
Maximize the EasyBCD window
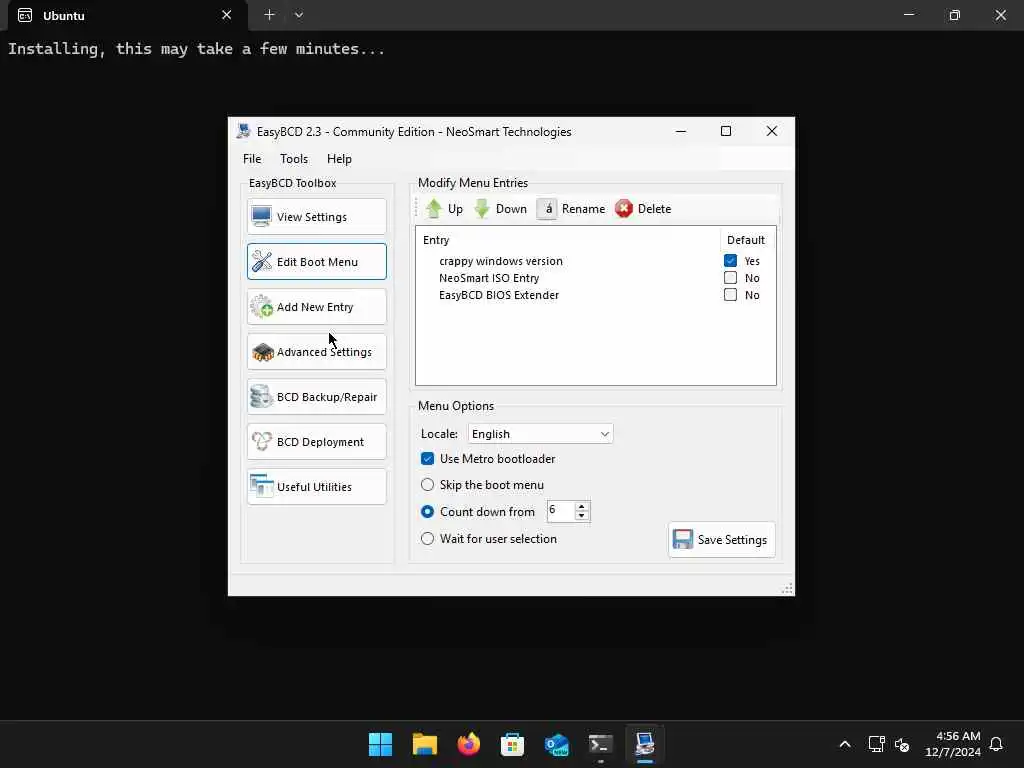click(x=726, y=131)
